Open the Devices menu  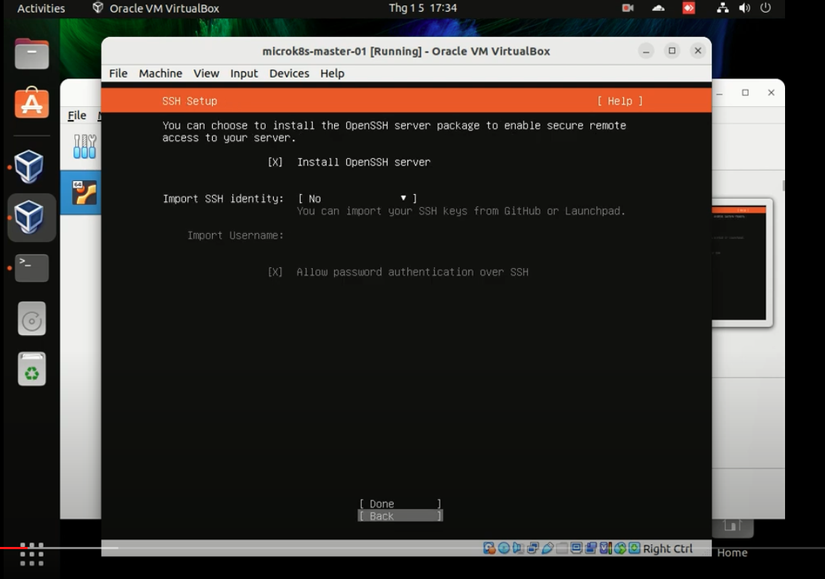(x=289, y=73)
